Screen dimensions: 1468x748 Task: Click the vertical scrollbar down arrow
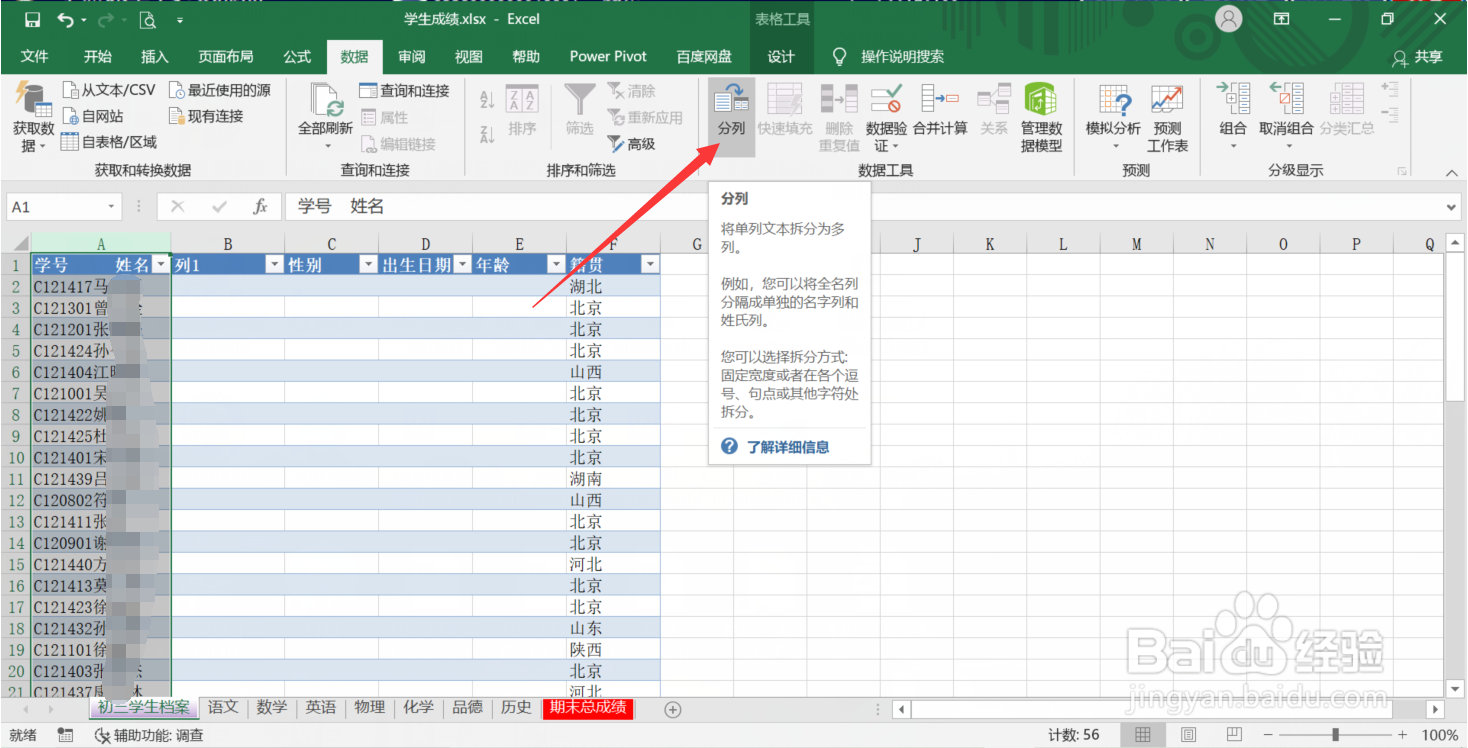pyautogui.click(x=1455, y=688)
